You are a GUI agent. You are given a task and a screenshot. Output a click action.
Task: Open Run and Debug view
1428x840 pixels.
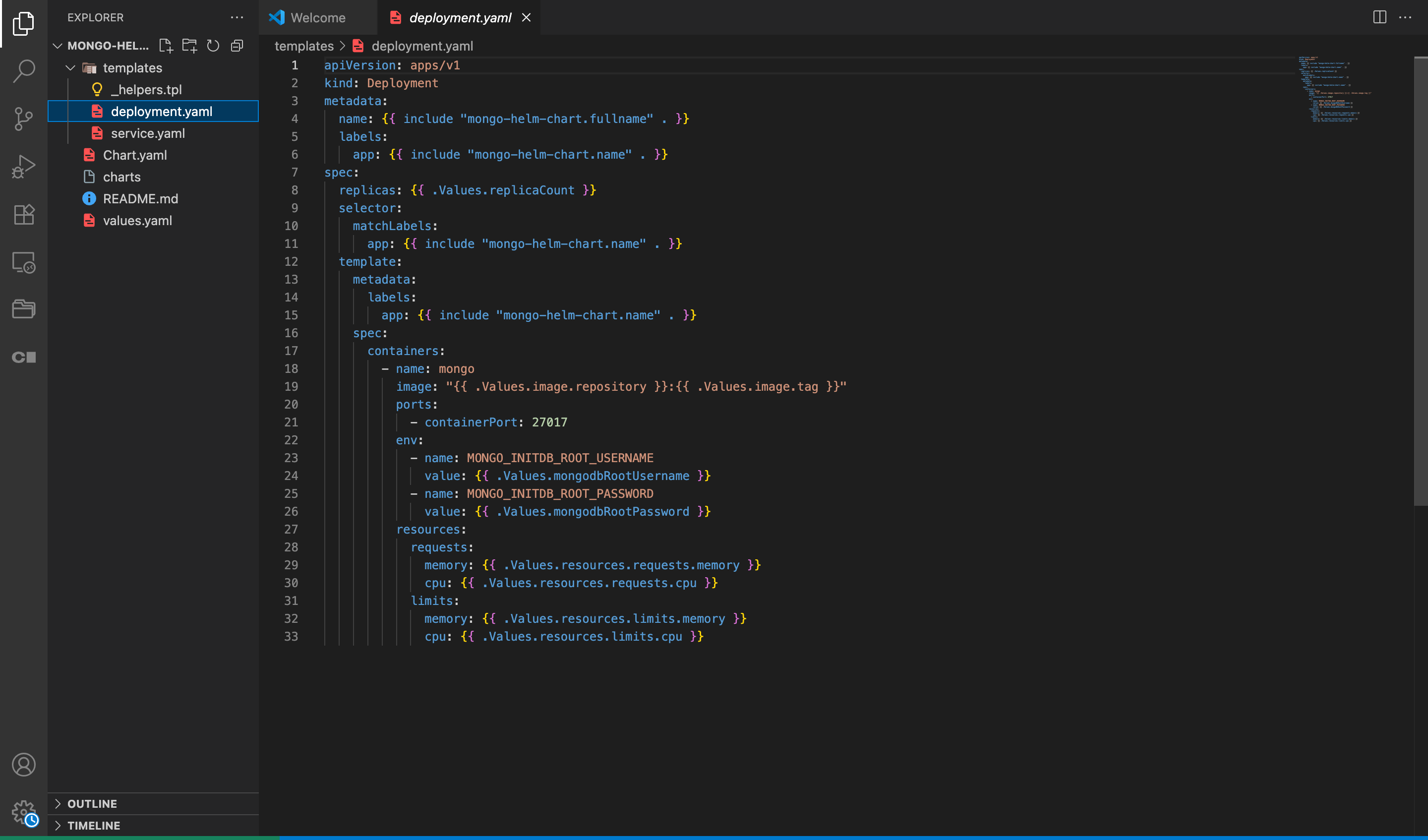[x=24, y=167]
